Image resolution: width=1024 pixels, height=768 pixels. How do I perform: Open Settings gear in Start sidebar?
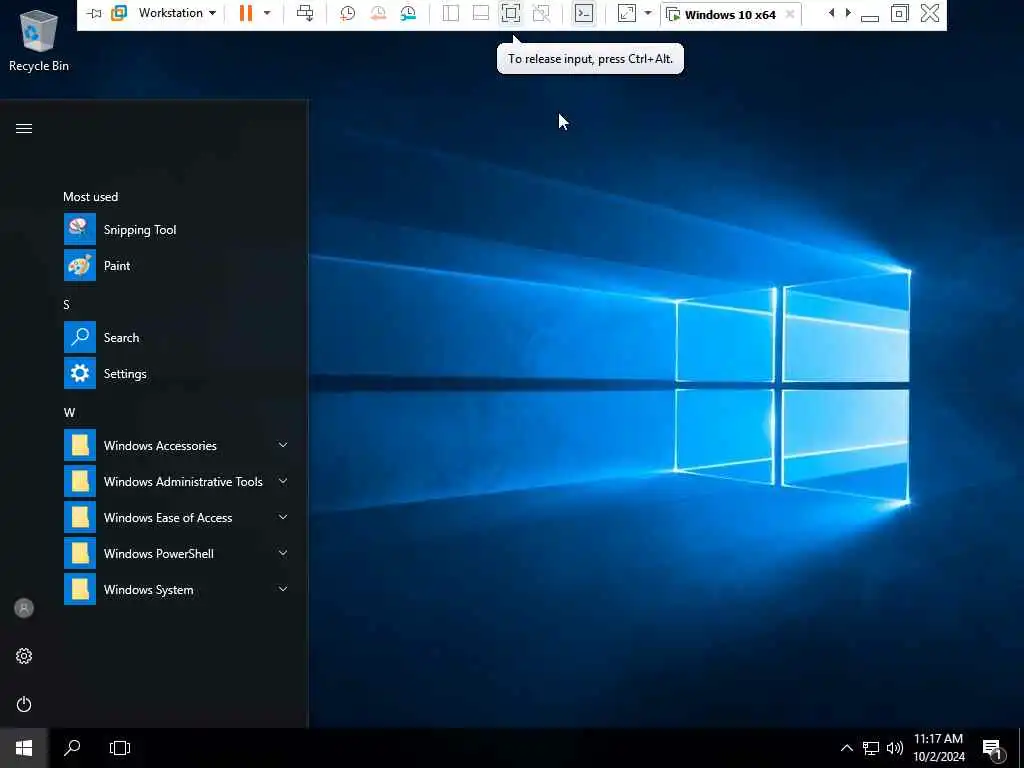tap(24, 656)
